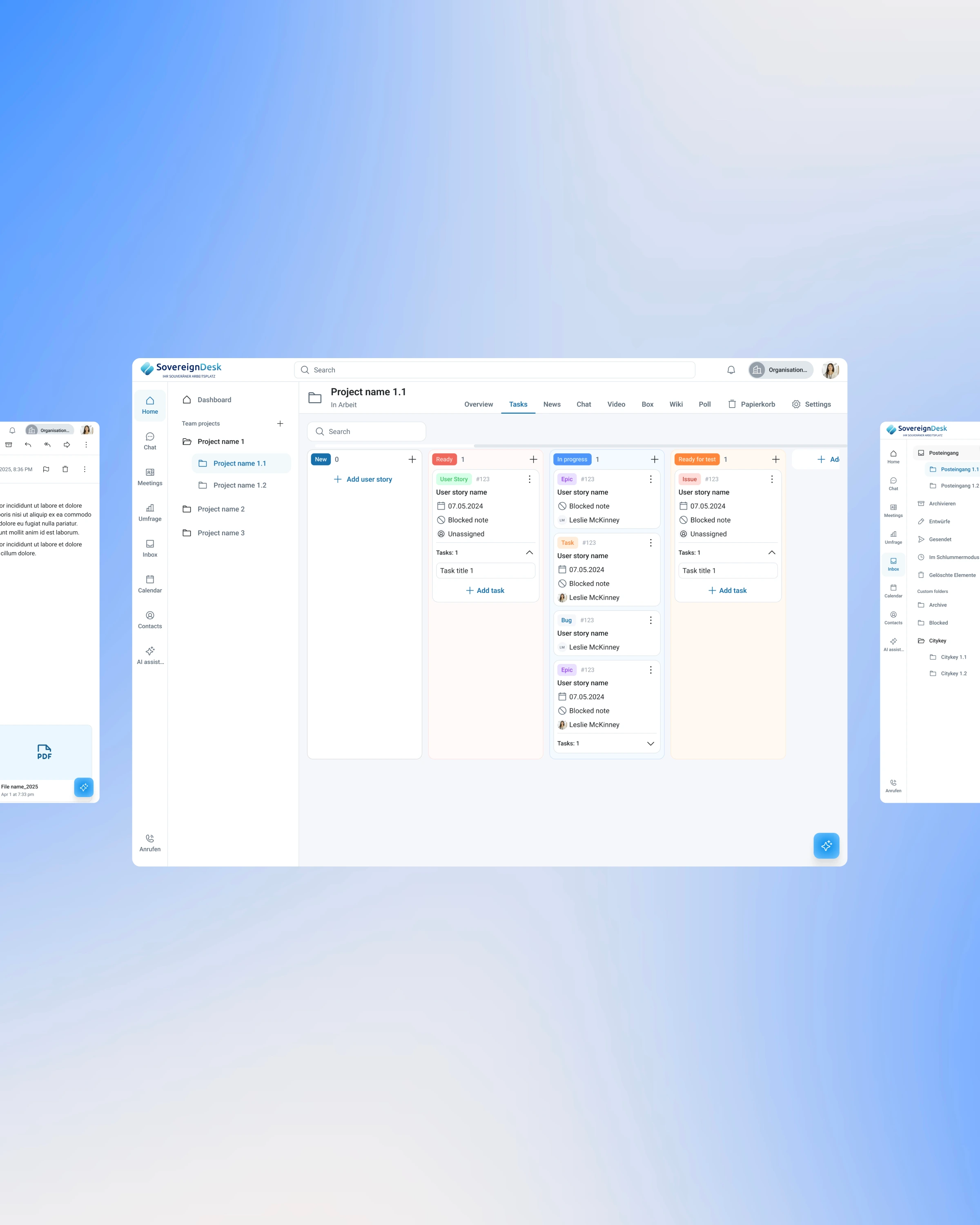Open the Contacts sidebar icon

coord(150,619)
